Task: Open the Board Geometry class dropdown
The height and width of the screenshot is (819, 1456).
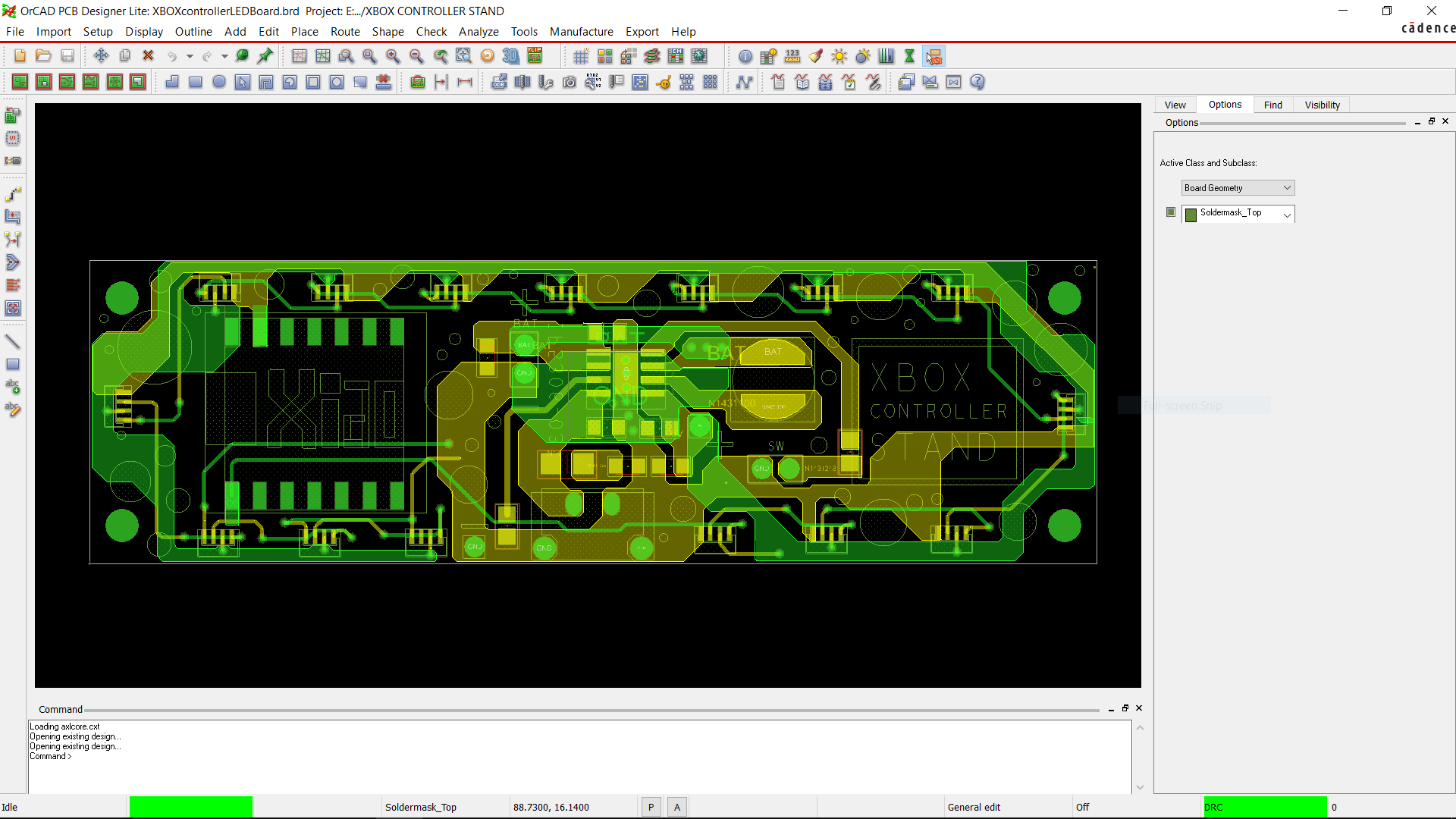Action: pyautogui.click(x=1238, y=188)
